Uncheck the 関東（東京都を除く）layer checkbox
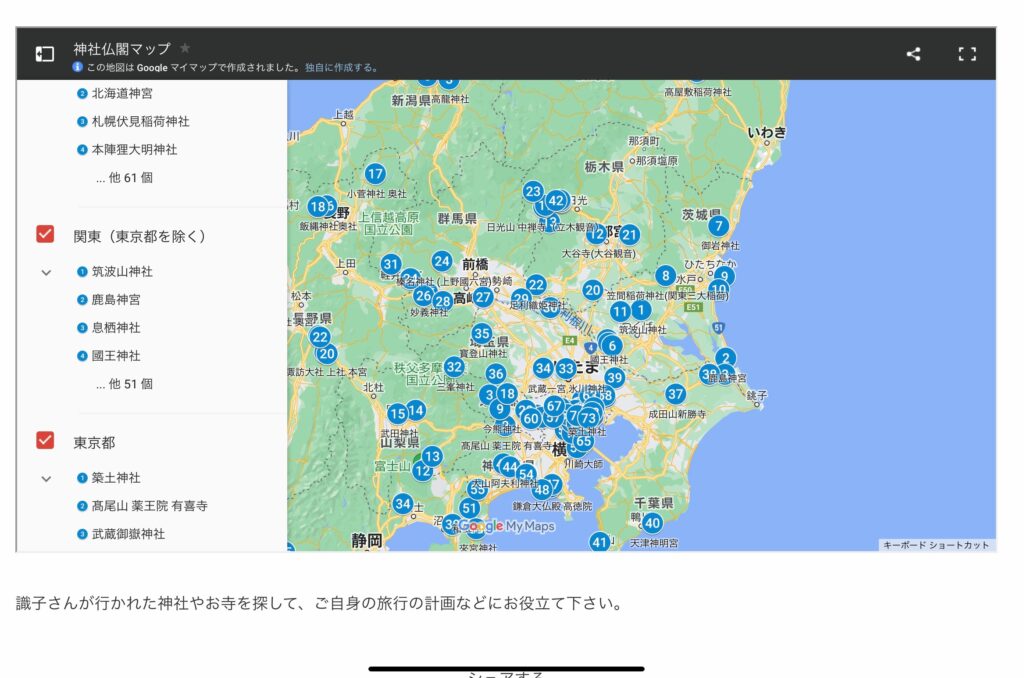Screen dimensions: 1024x678 coord(45,234)
